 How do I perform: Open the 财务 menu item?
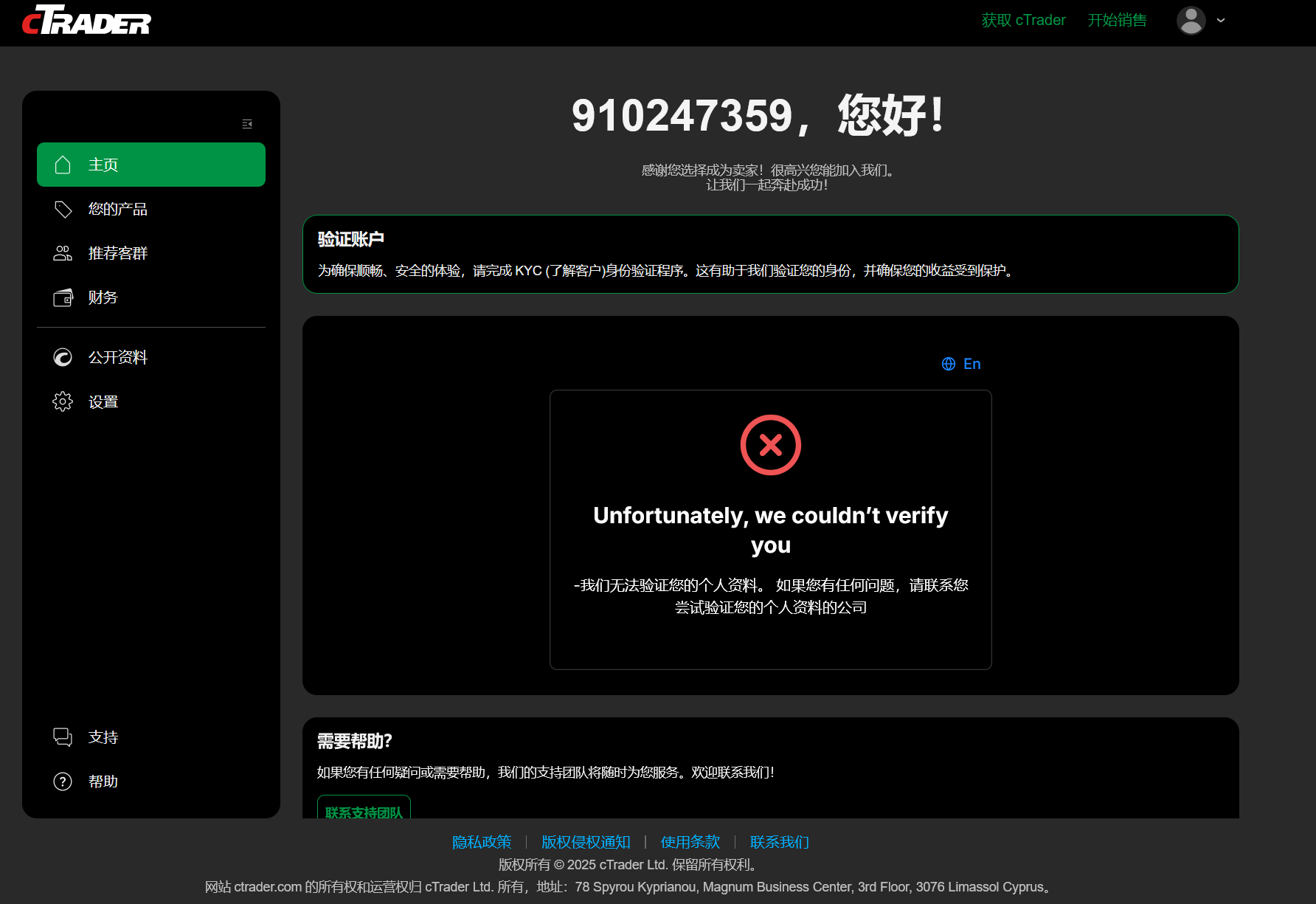(151, 297)
